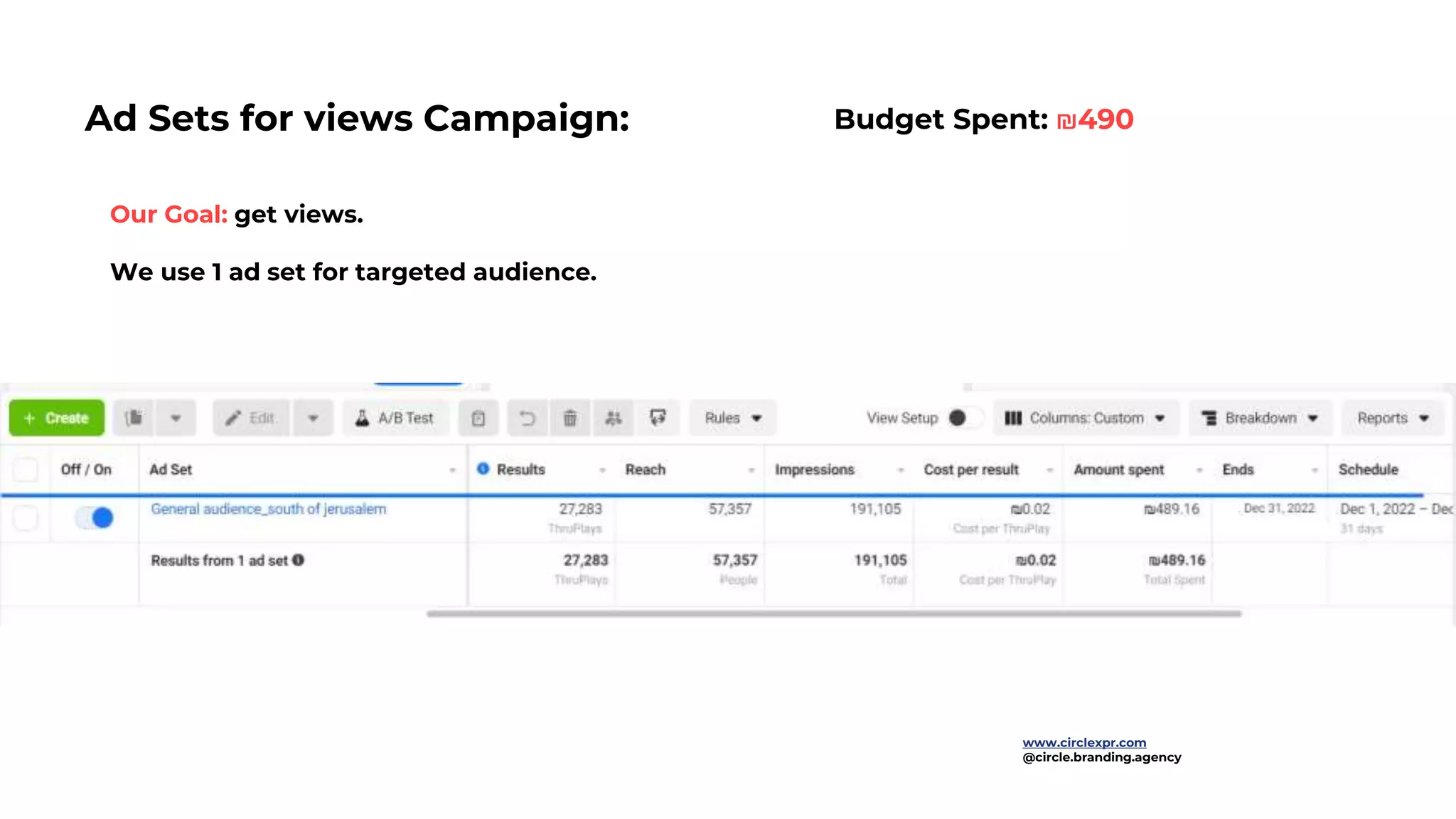Open the Columns: Custom dropdown
This screenshot has height=819, width=1456.
coord(1086,418)
